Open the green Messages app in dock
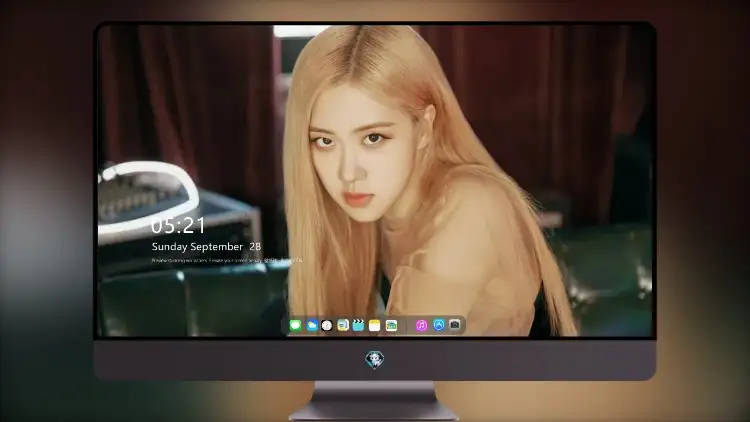The width and height of the screenshot is (750, 422). [296, 325]
